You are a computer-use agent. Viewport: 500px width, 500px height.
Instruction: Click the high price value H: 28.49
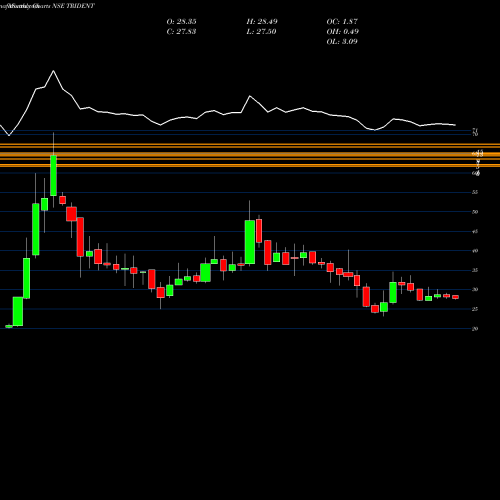[262, 21]
